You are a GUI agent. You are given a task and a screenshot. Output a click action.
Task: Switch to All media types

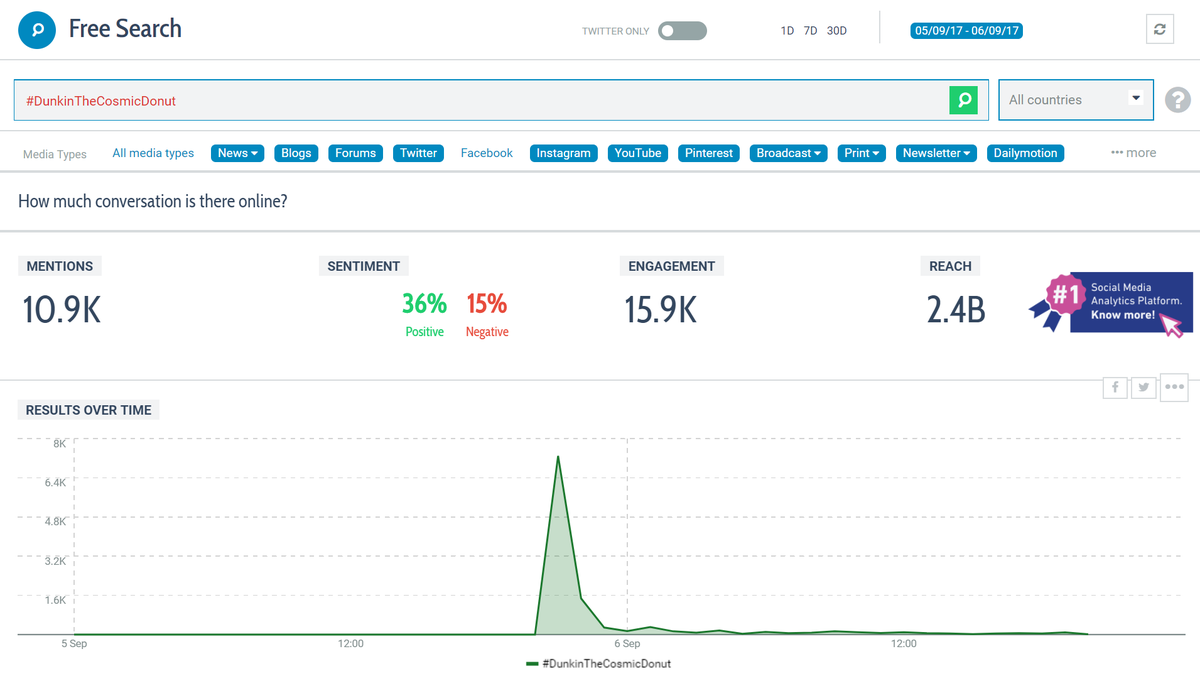(153, 152)
